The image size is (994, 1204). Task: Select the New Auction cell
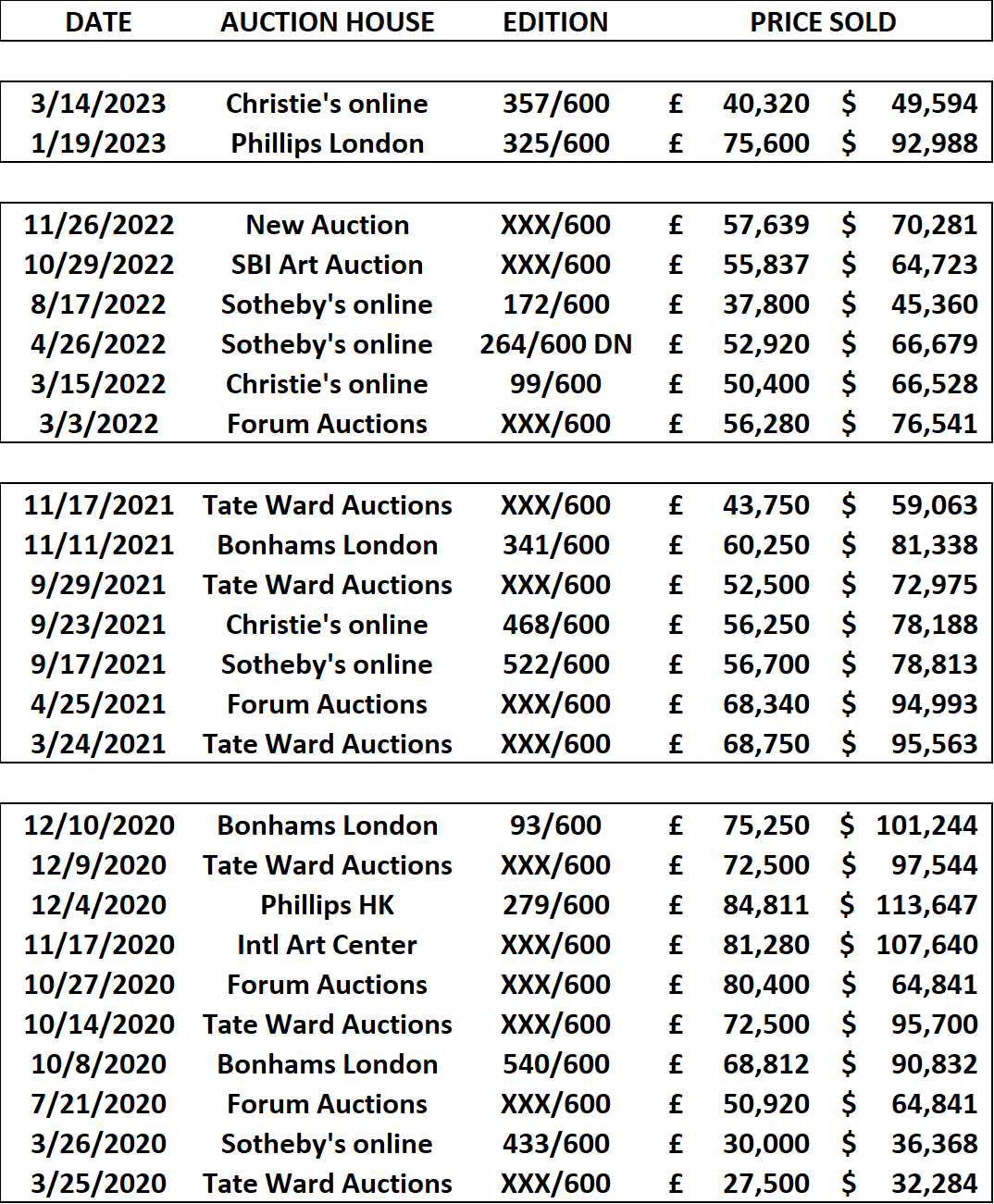[327, 225]
